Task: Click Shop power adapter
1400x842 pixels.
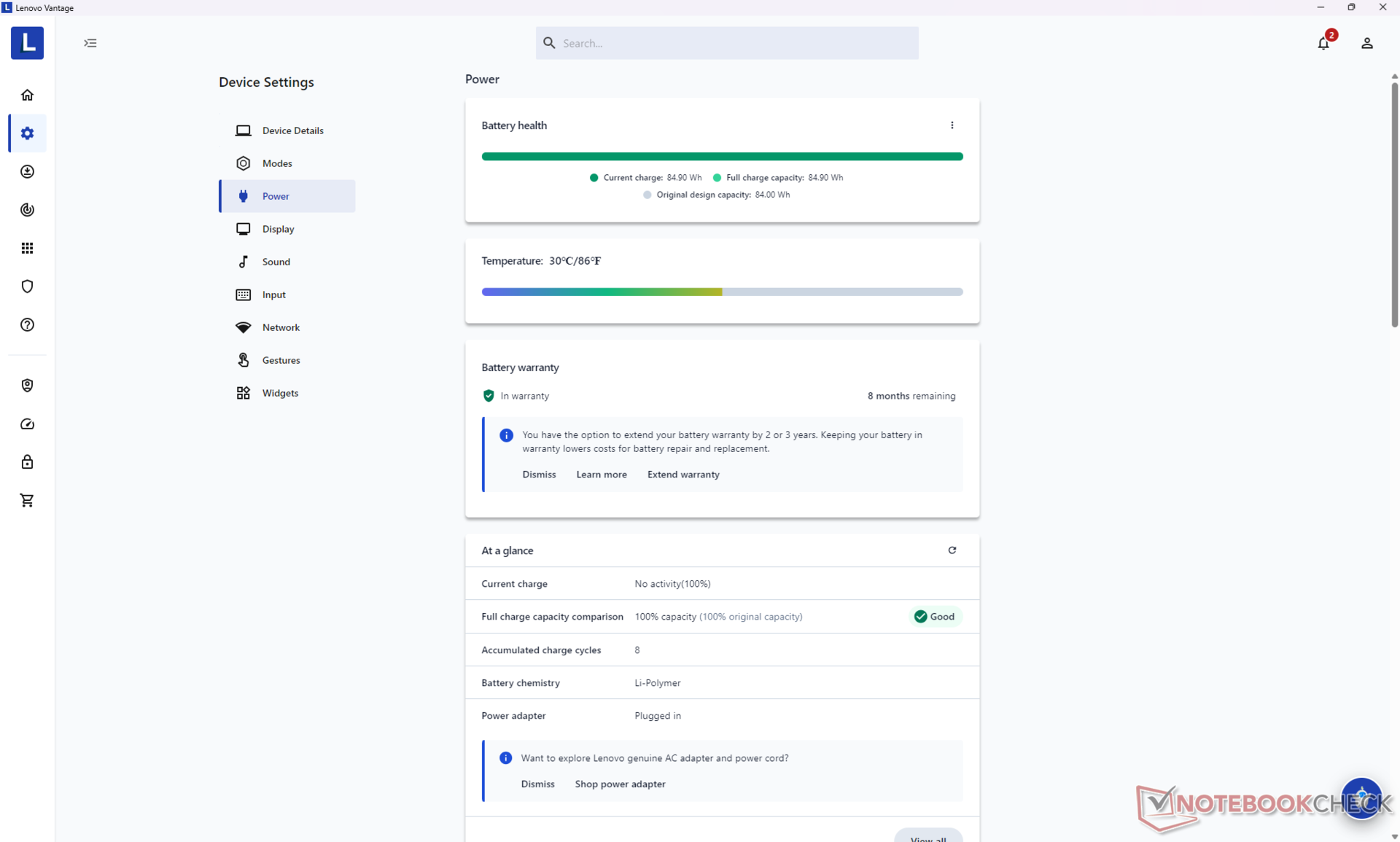Action: click(619, 784)
